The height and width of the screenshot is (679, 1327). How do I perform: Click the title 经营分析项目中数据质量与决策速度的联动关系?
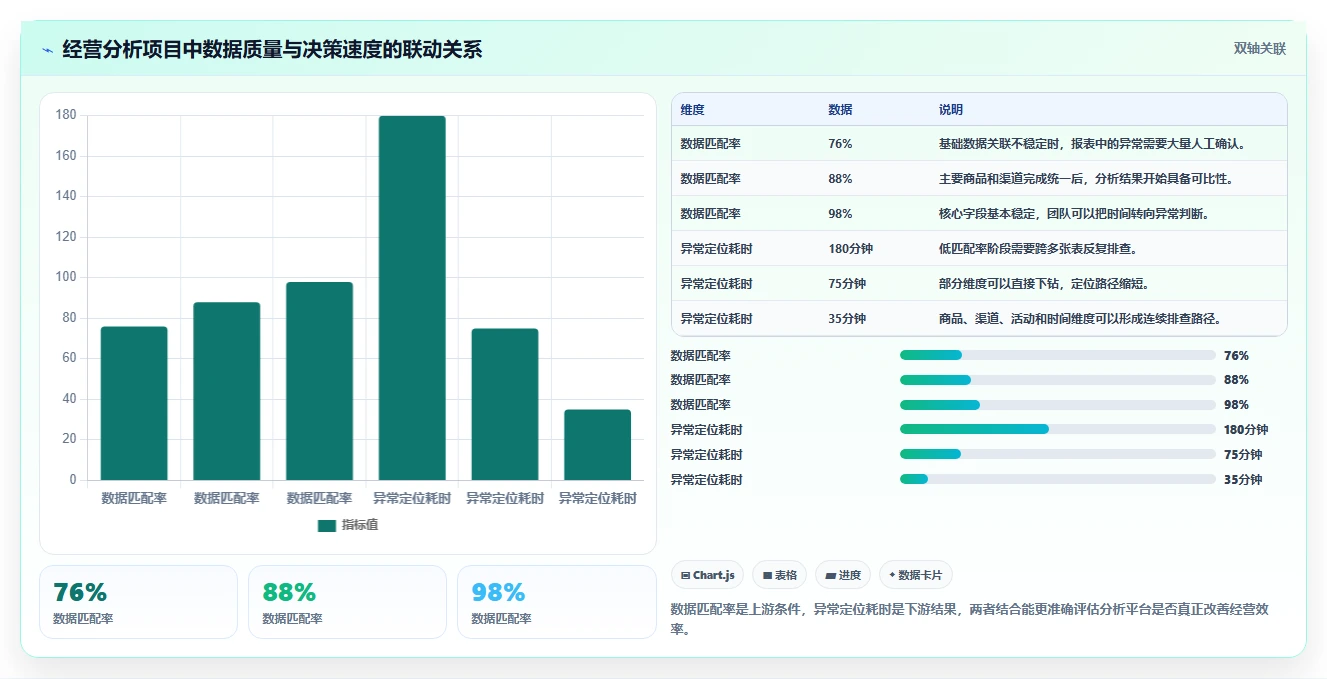(x=272, y=49)
